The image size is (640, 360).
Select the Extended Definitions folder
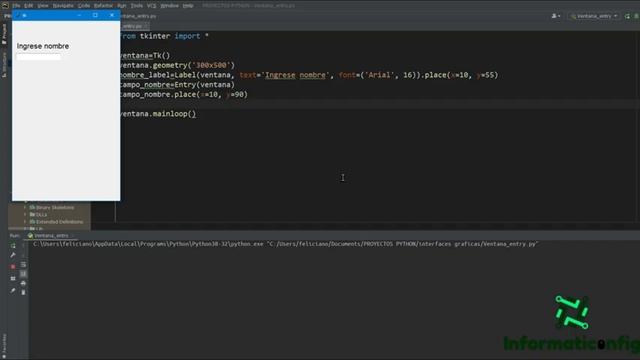click(x=56, y=222)
